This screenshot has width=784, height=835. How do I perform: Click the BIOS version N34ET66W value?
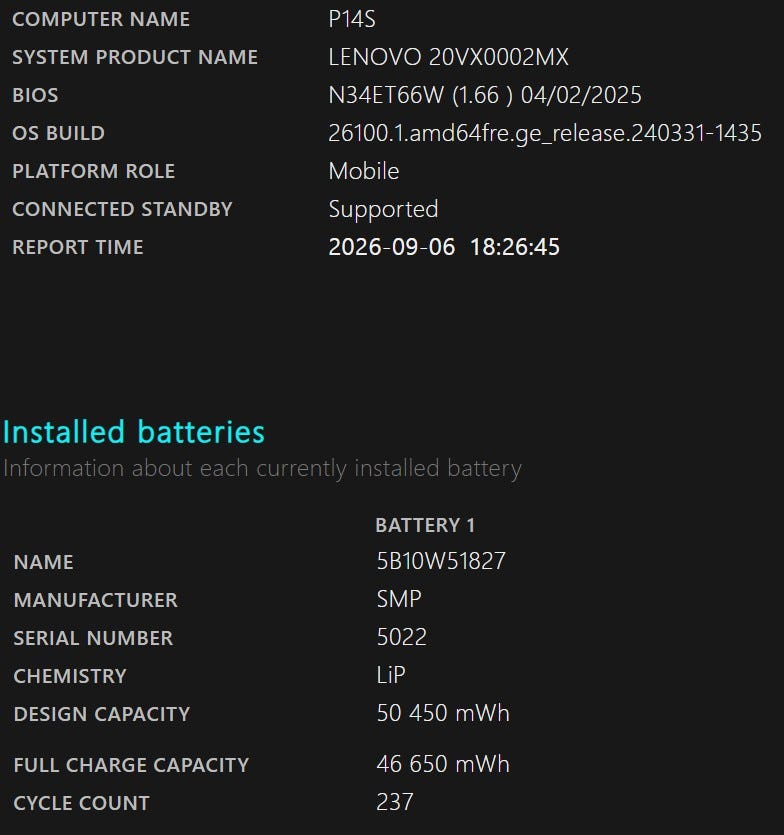coord(485,95)
